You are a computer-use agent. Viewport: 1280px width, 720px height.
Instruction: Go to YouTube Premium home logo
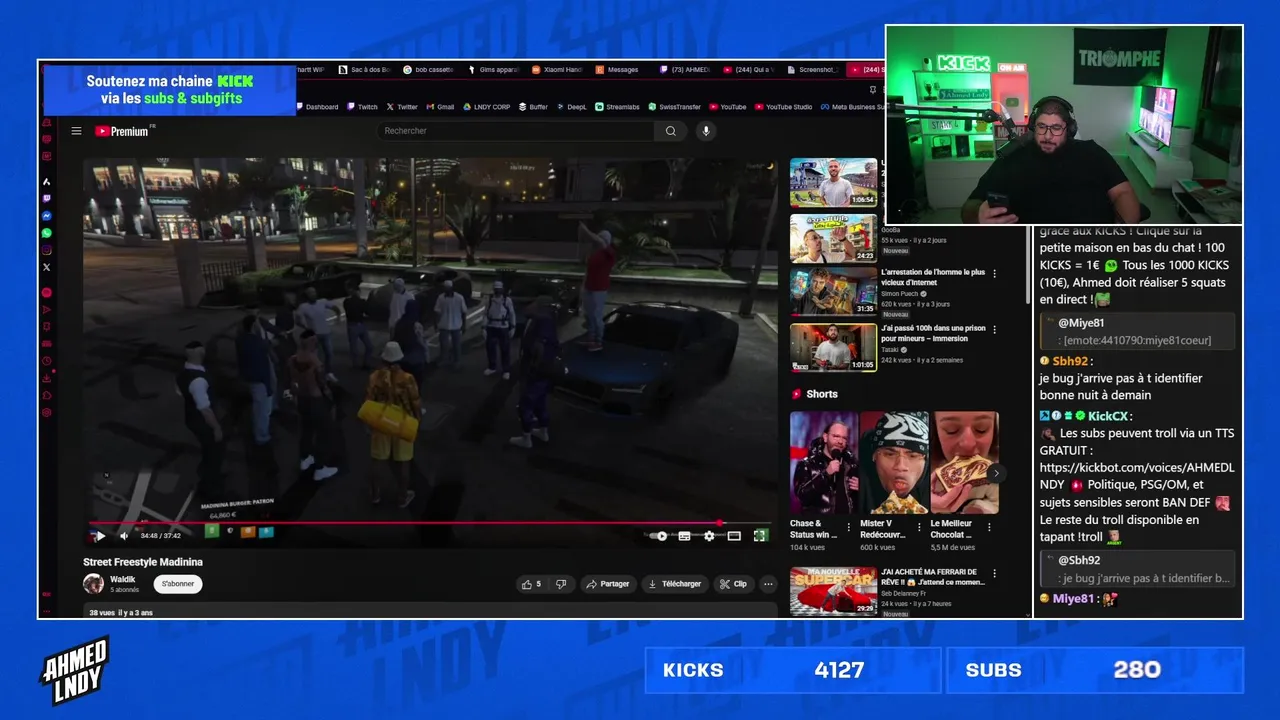pyautogui.click(x=124, y=131)
